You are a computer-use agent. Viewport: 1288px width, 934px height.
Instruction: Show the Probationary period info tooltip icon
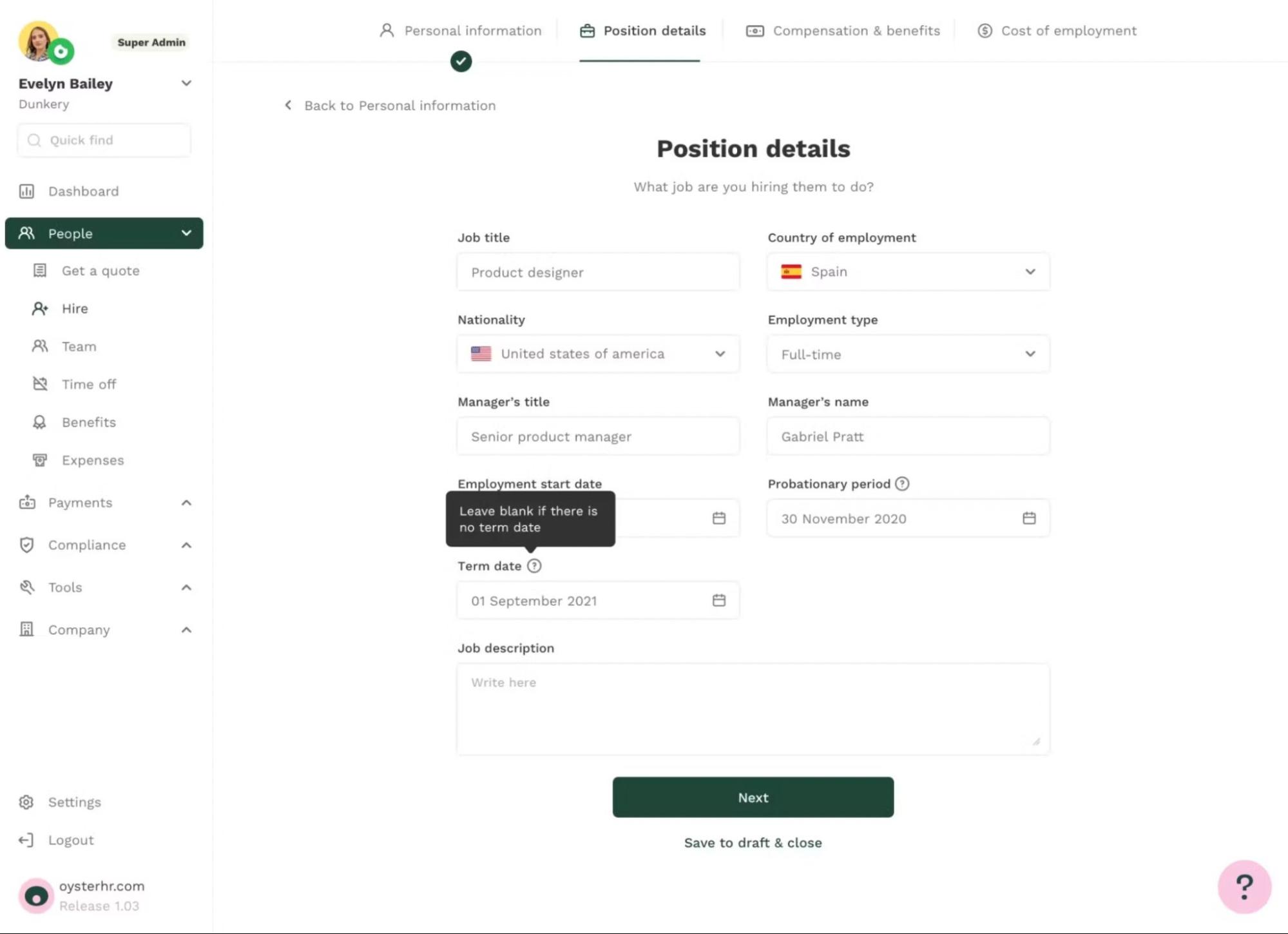pos(902,483)
